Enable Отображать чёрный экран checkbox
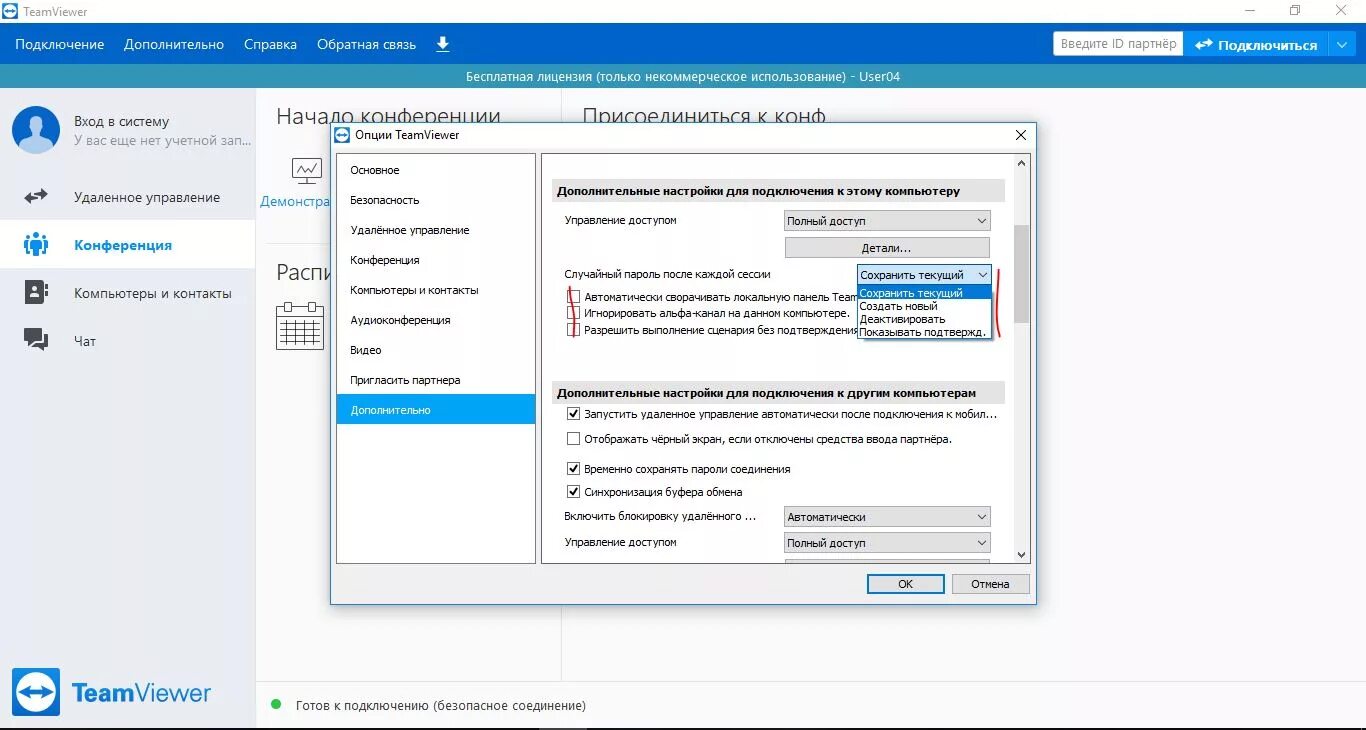Viewport: 1366px width, 730px height. pyautogui.click(x=574, y=439)
